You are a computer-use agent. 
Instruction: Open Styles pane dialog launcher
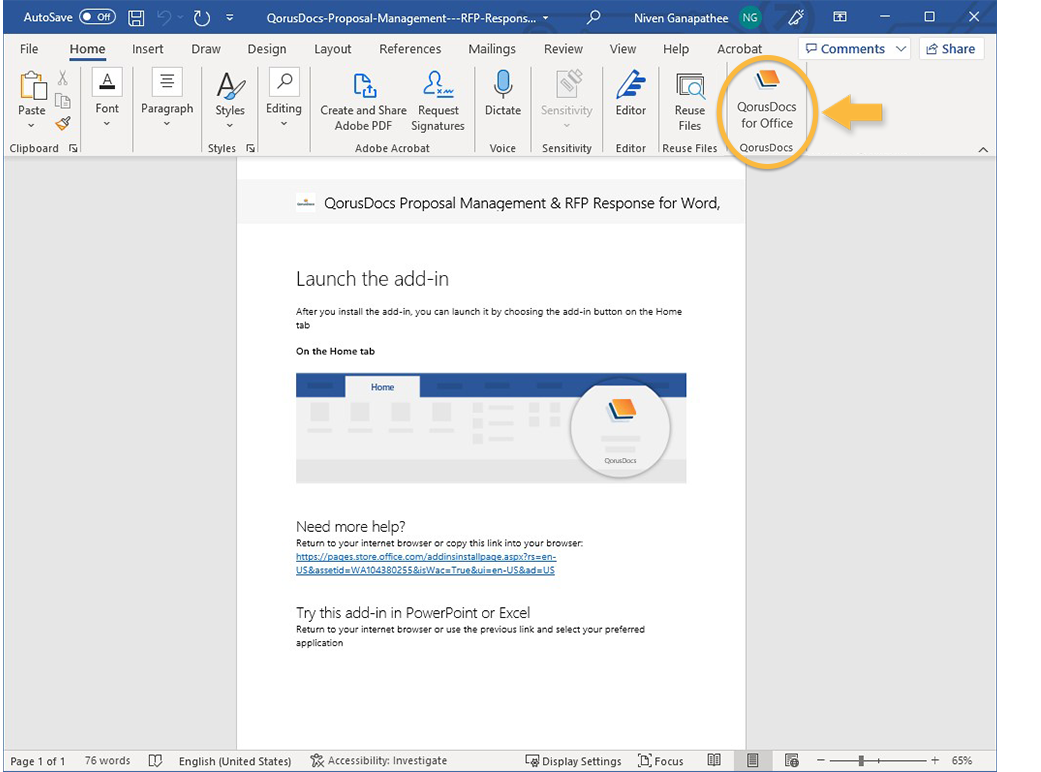pyautogui.click(x=250, y=148)
